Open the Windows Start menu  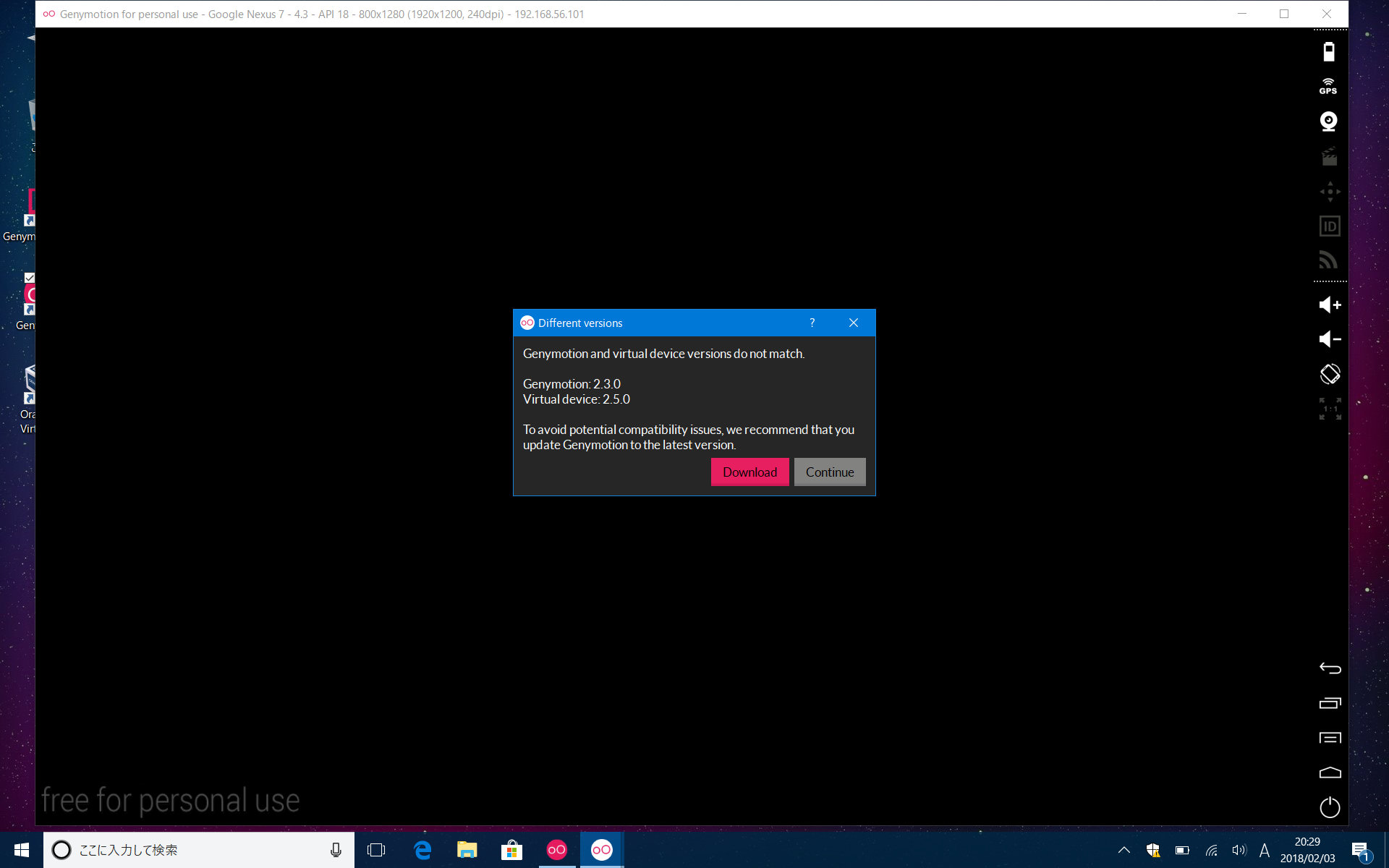click(22, 850)
